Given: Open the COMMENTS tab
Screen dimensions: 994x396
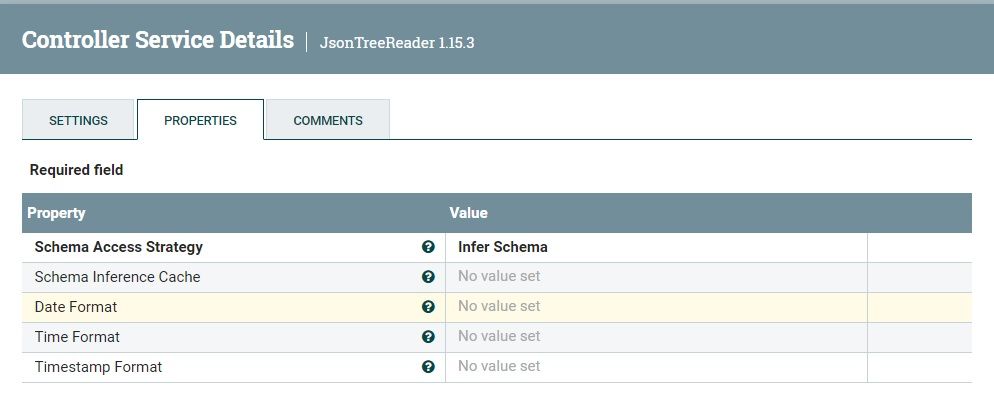Looking at the screenshot, I should tap(328, 120).
